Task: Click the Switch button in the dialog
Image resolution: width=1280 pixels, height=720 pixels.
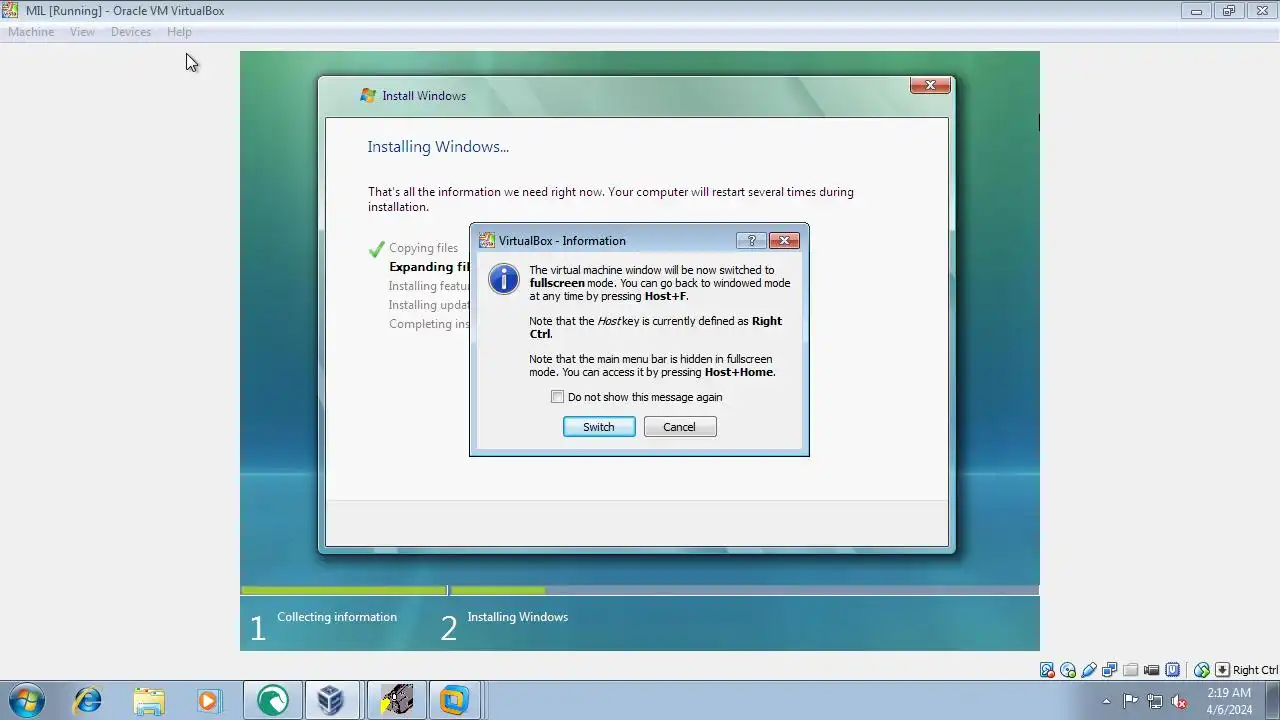Action: (x=599, y=427)
